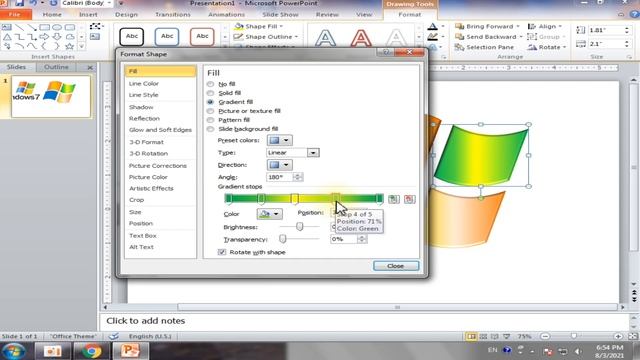The image size is (640, 360).
Task: Click the Angle input field
Action: click(280, 177)
